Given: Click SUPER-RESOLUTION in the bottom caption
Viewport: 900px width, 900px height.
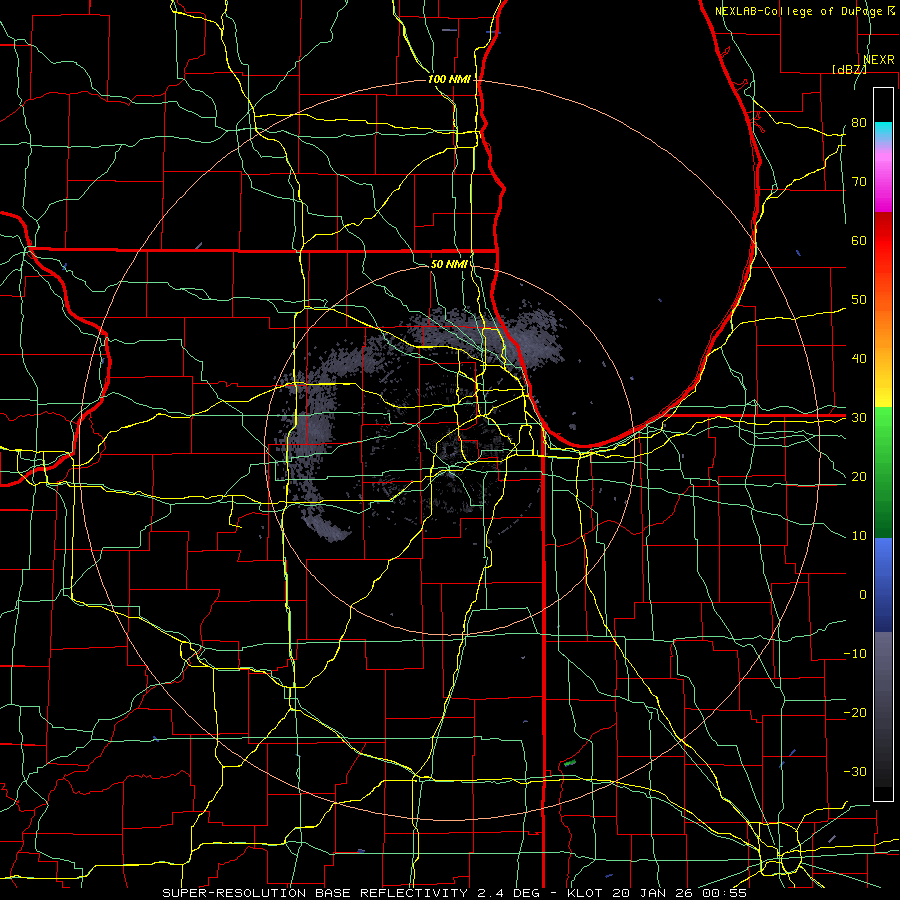Looking at the screenshot, I should 235,893.
